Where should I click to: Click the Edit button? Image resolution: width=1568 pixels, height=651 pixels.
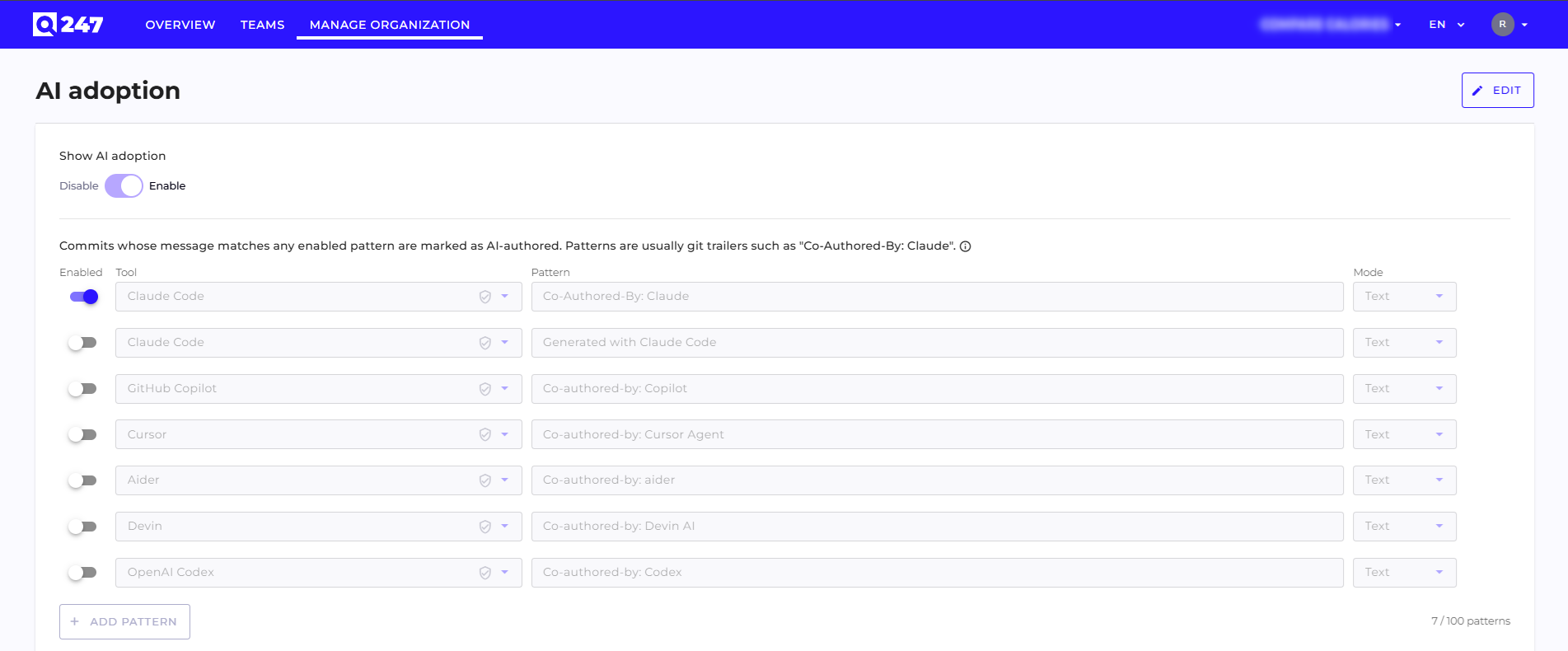coord(1497,91)
